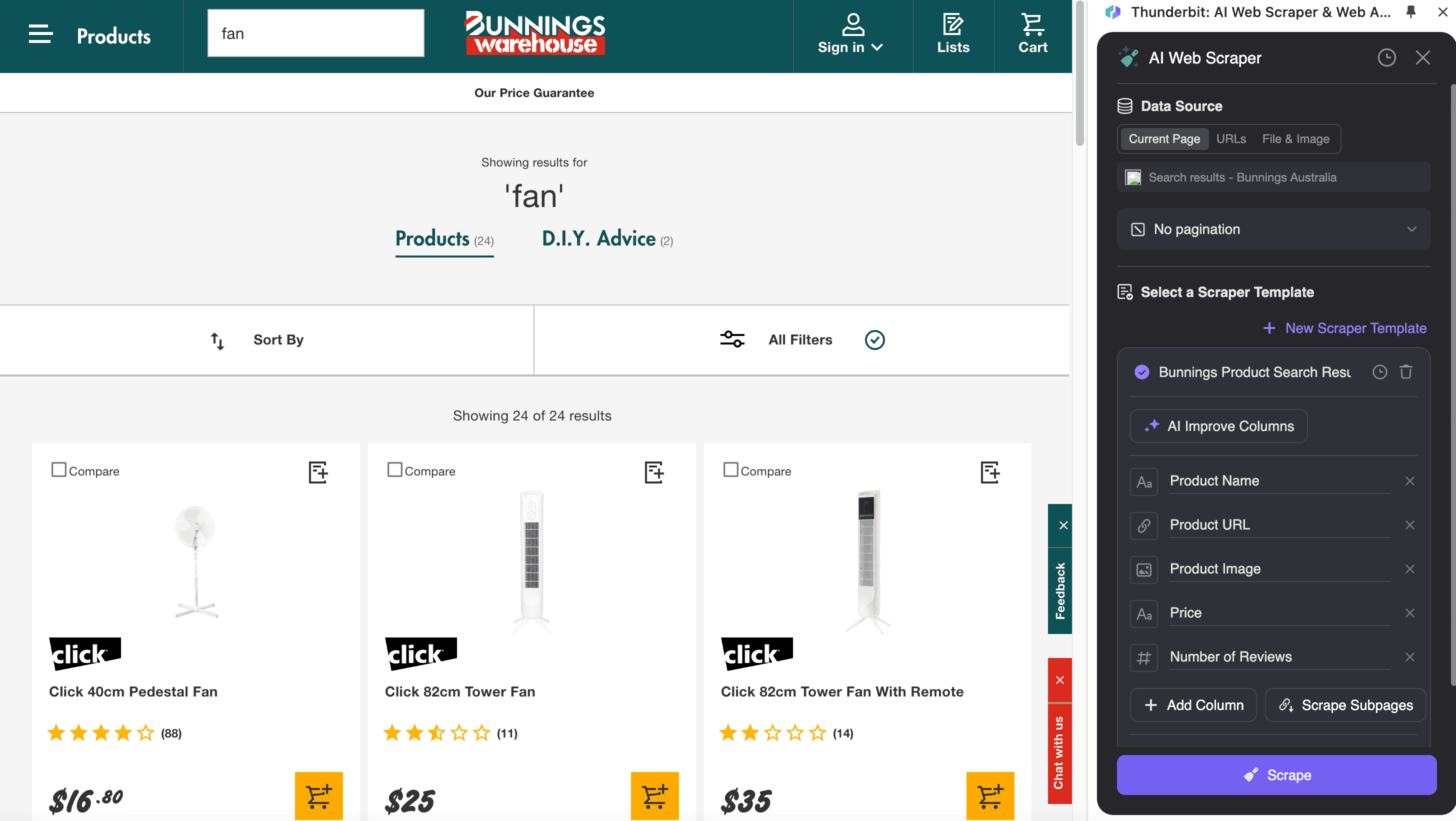Screen dimensions: 1456x821
Task: Expand the No pagination dropdown
Action: [1273, 229]
